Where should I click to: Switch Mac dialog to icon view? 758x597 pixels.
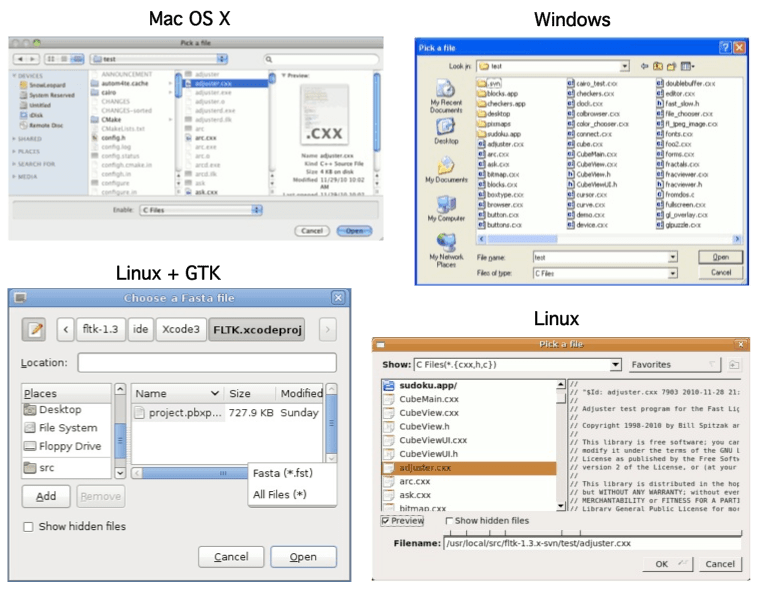click(51, 59)
